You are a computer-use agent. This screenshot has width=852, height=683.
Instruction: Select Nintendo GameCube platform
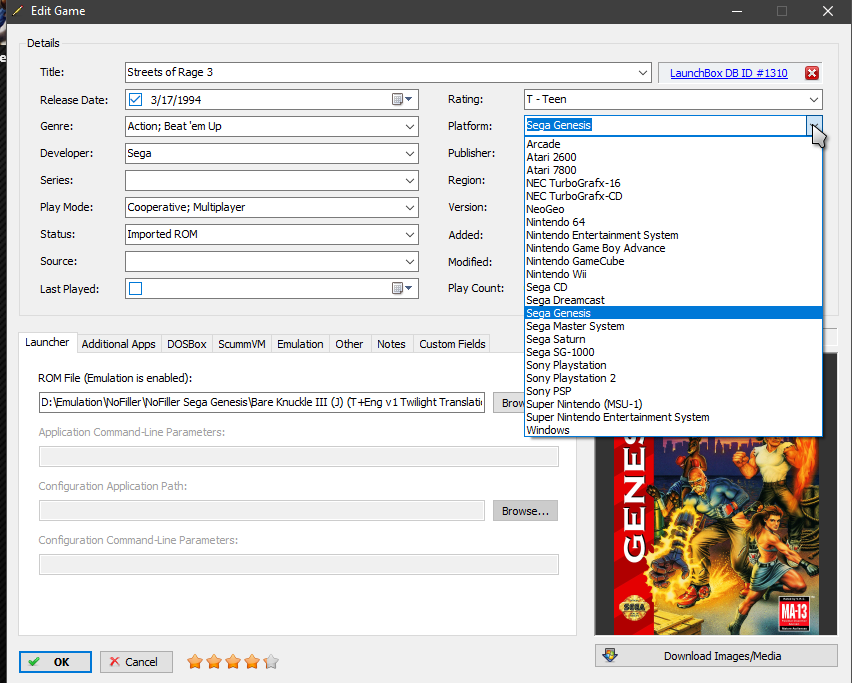[x=673, y=261]
